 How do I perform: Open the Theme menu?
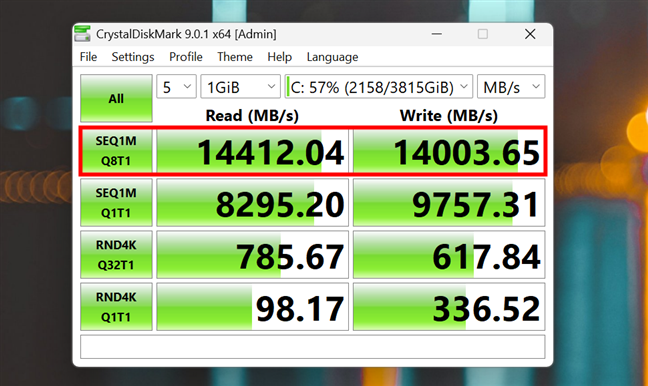(x=235, y=57)
